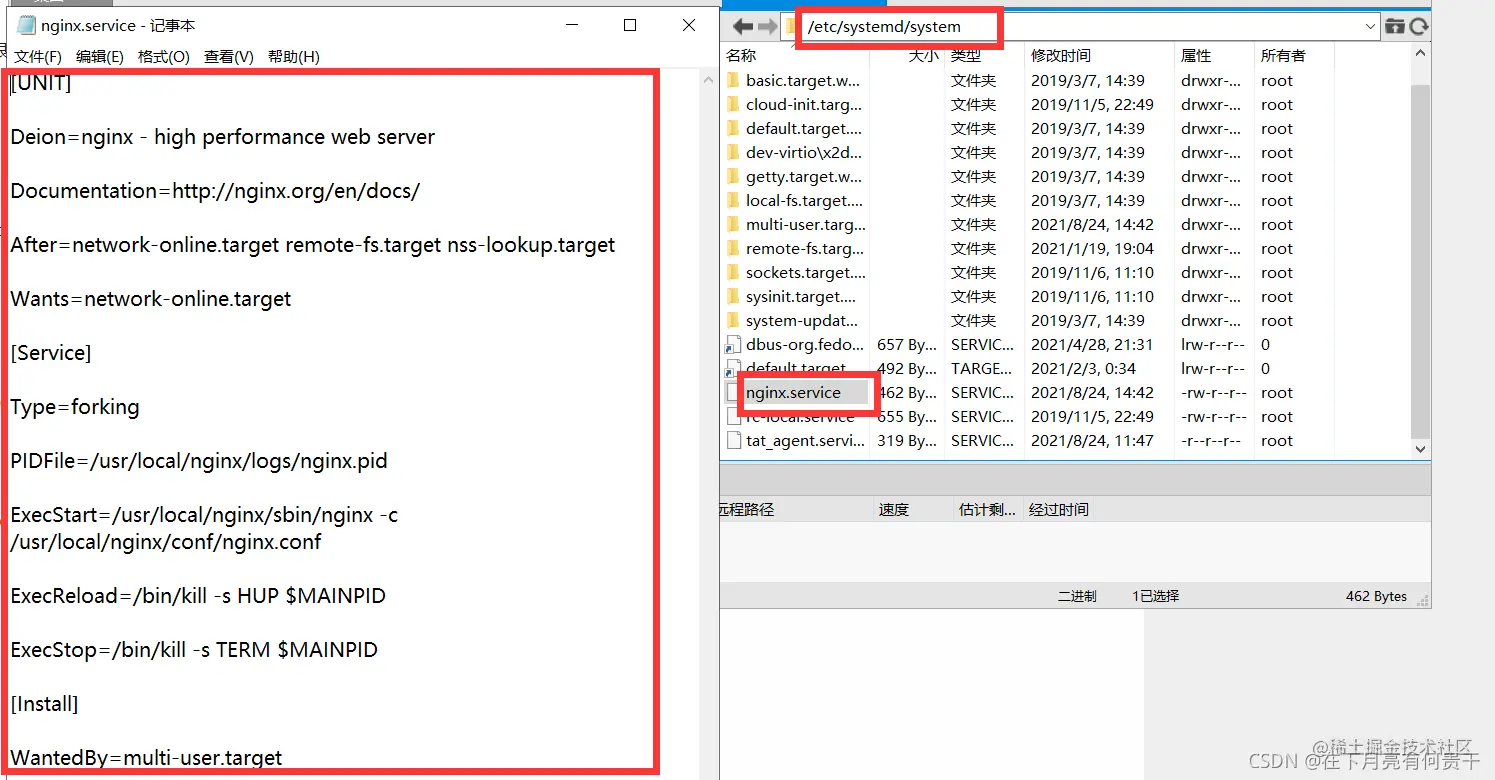1495x780 pixels.
Task: Click the Wants=network-online.target line
Action: click(x=151, y=299)
